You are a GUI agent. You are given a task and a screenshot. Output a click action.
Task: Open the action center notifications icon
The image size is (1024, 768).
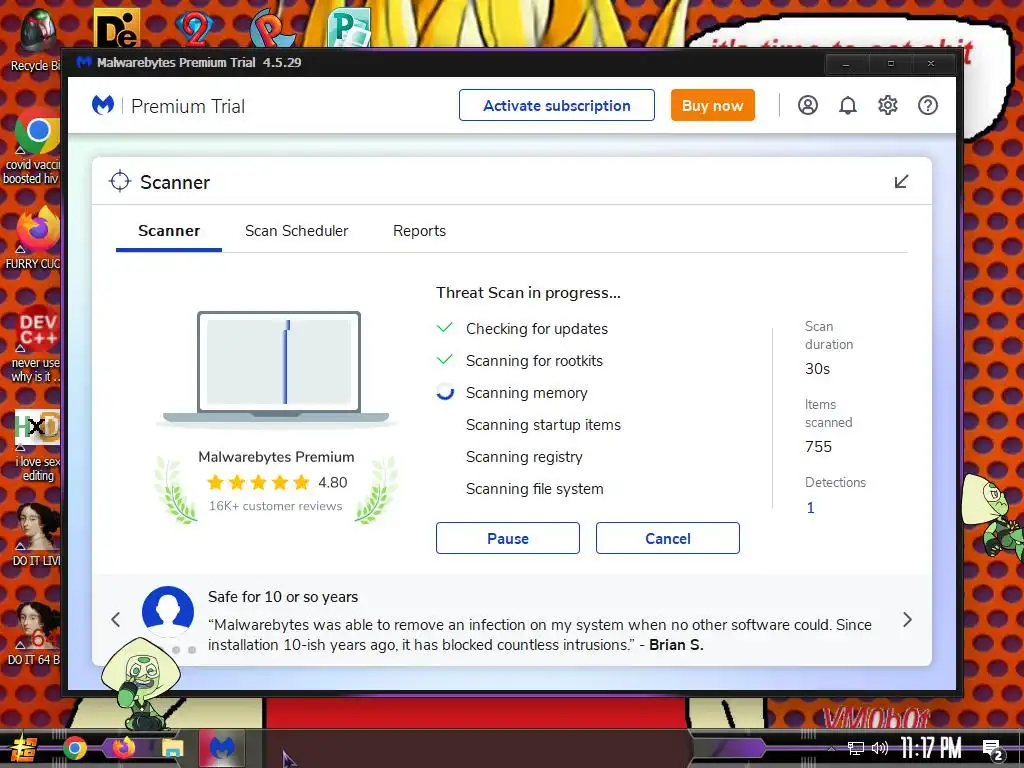point(993,750)
